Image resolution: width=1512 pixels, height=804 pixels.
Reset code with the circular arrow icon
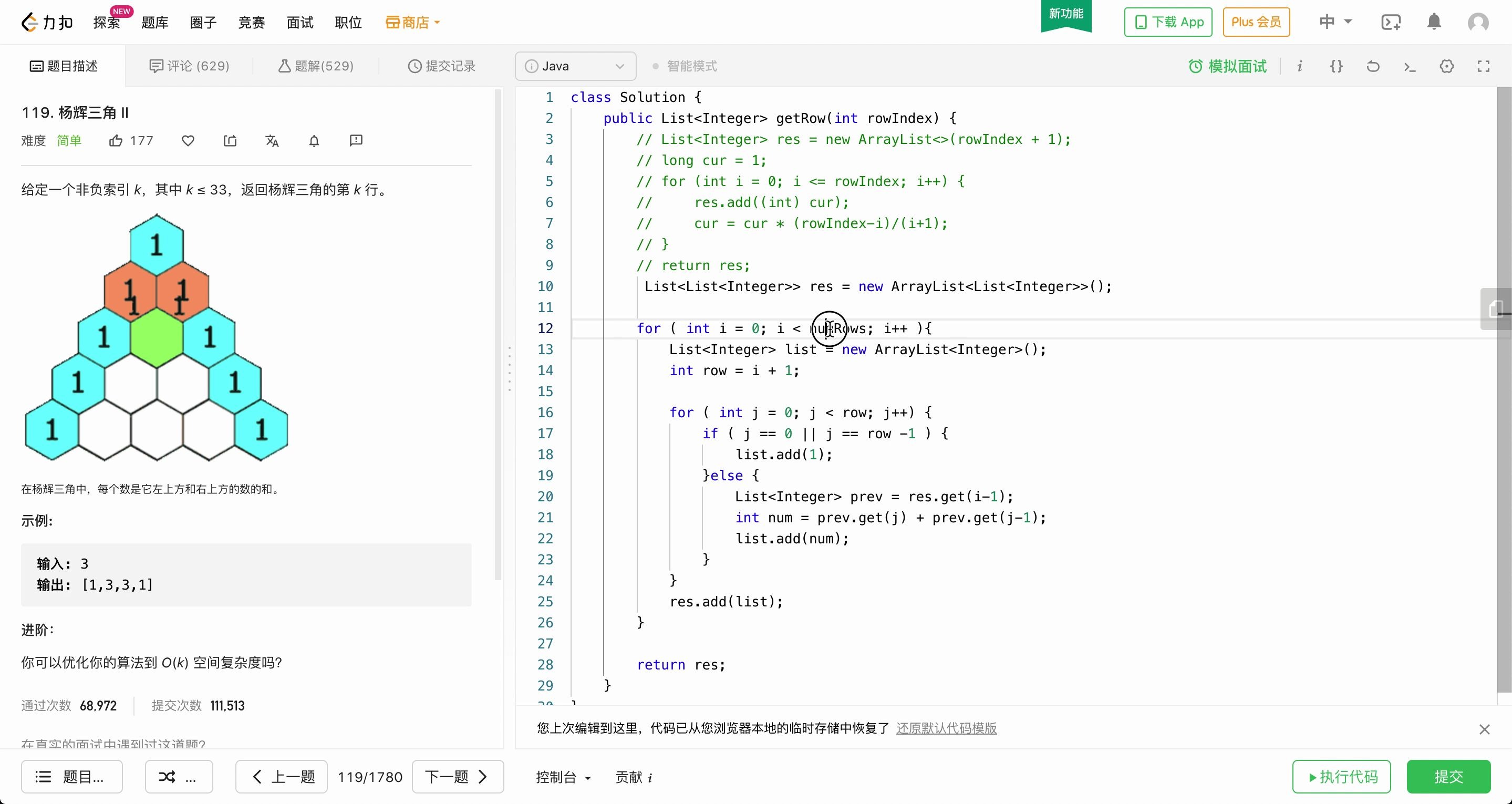1373,66
